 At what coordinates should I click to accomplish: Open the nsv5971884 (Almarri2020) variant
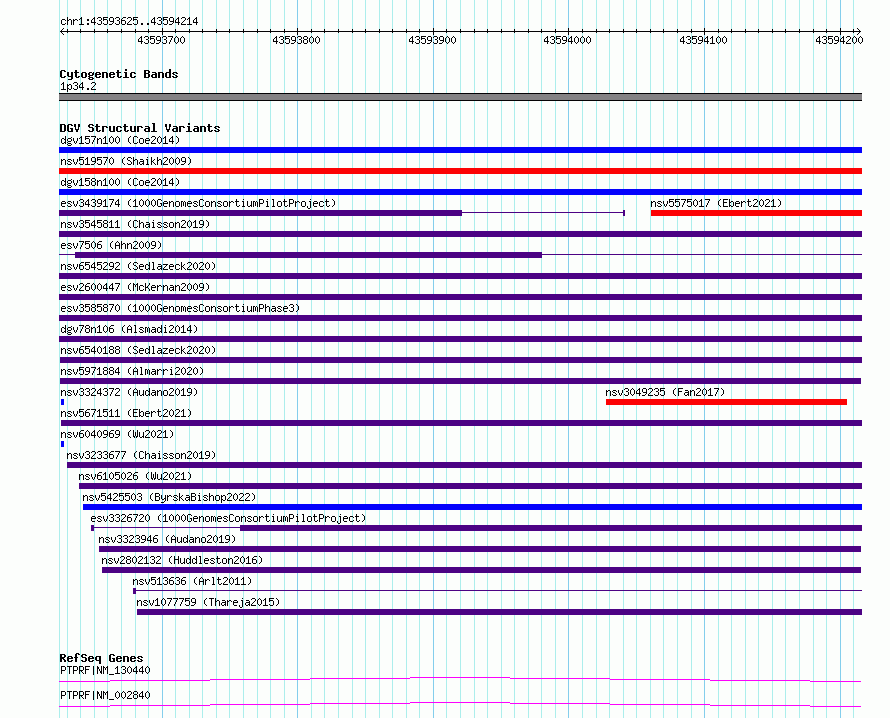pos(132,371)
